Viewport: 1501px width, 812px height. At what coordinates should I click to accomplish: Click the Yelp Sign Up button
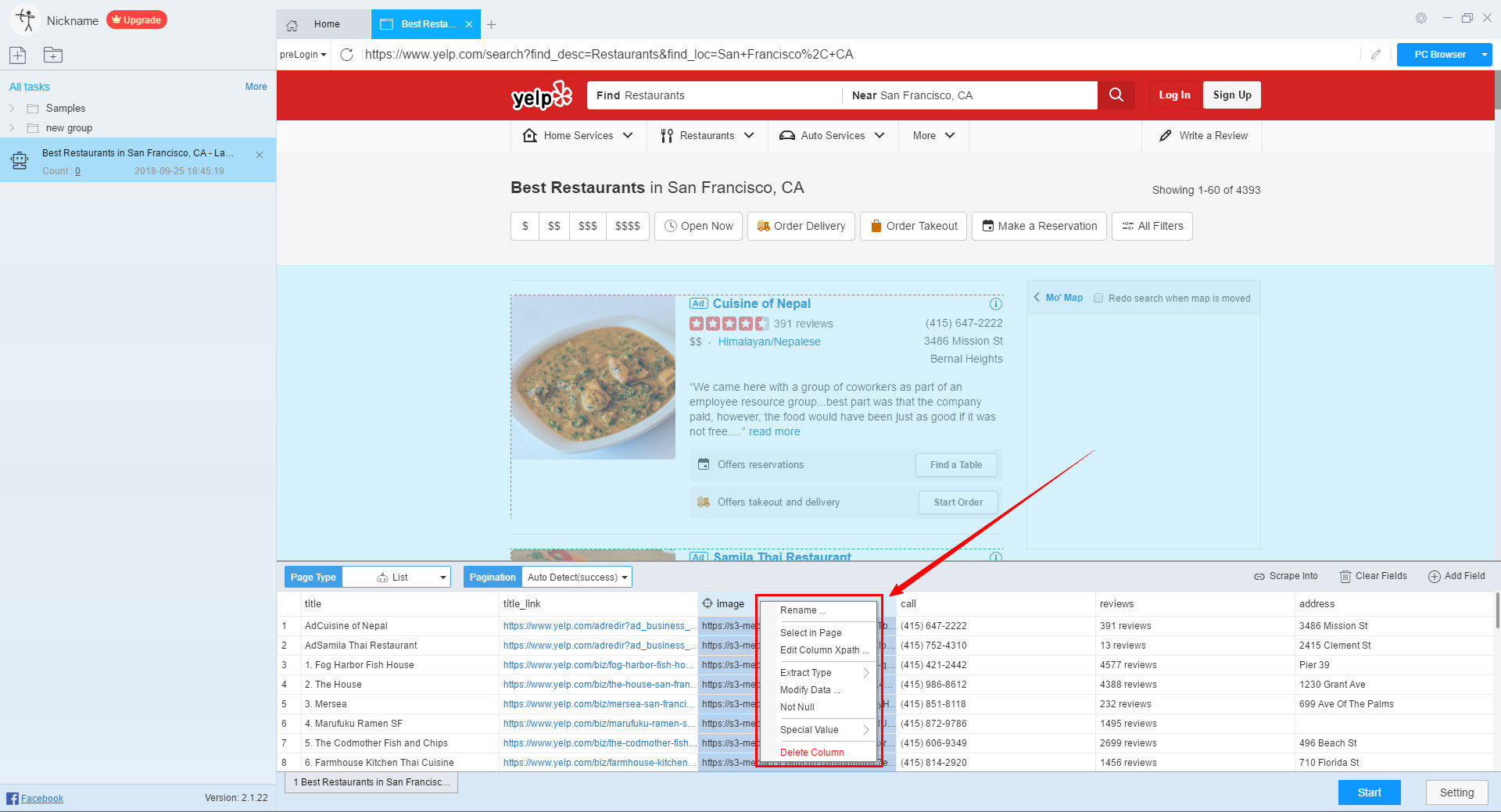pos(1232,95)
